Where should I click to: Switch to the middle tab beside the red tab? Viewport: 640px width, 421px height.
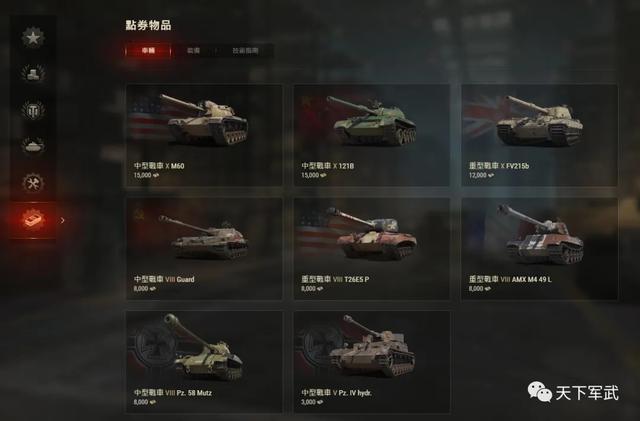[x=193, y=51]
